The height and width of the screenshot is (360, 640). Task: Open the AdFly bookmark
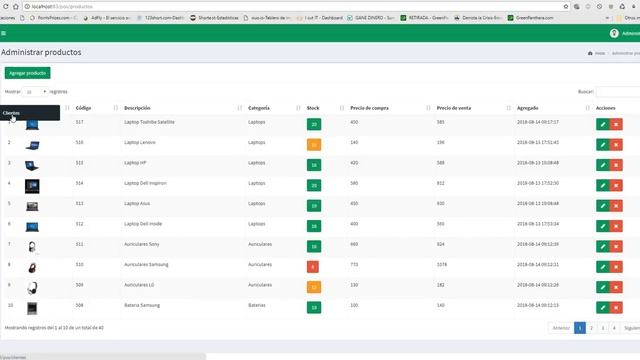click(107, 18)
